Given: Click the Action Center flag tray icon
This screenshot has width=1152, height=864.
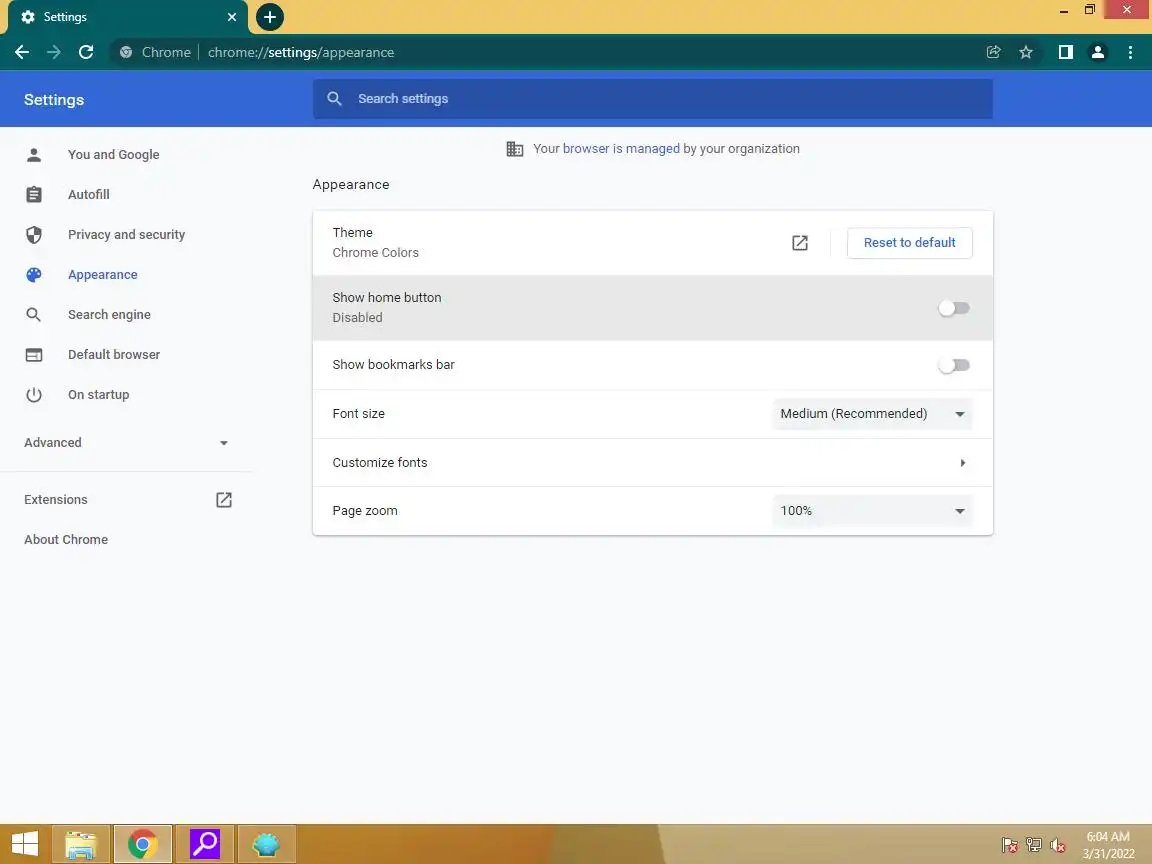Looking at the screenshot, I should pos(1009,846).
